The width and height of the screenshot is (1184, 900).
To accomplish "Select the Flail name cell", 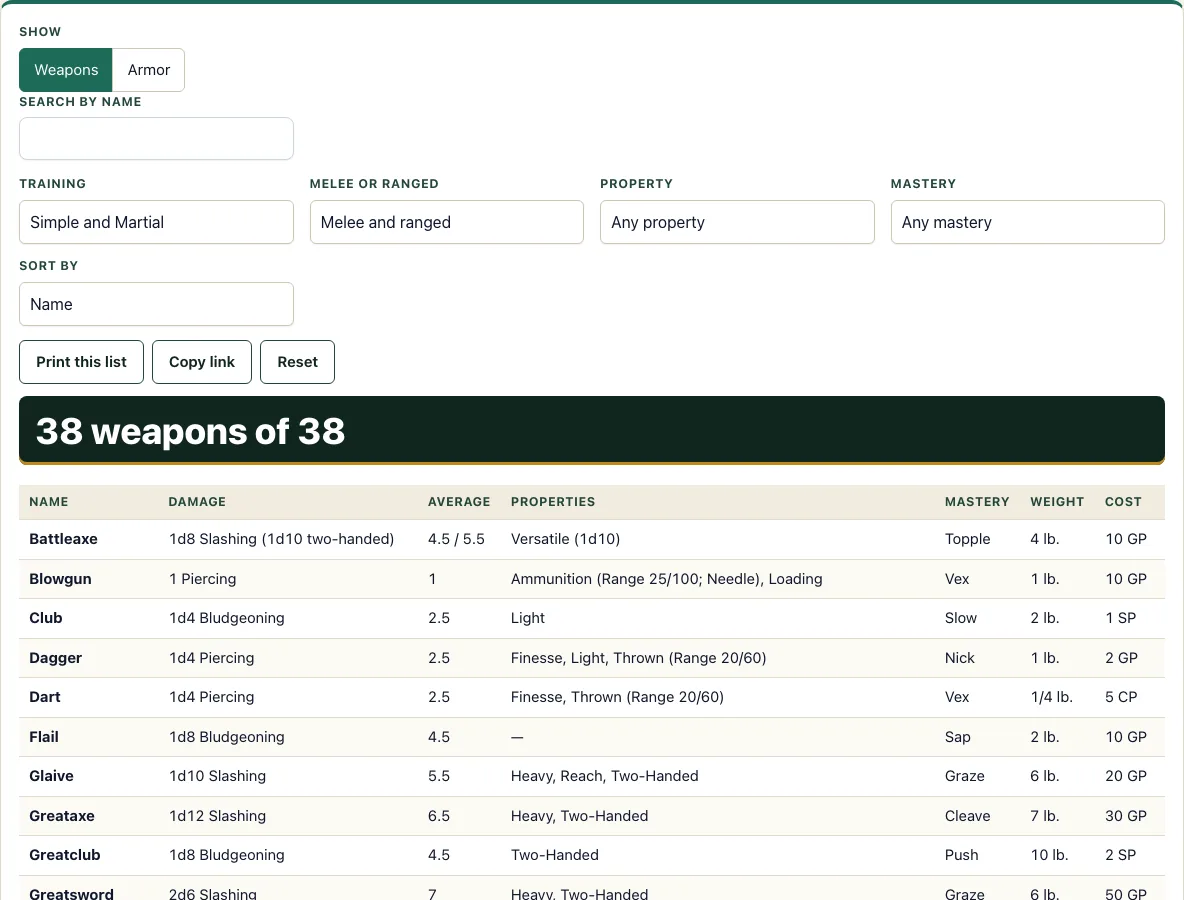I will (x=44, y=737).
